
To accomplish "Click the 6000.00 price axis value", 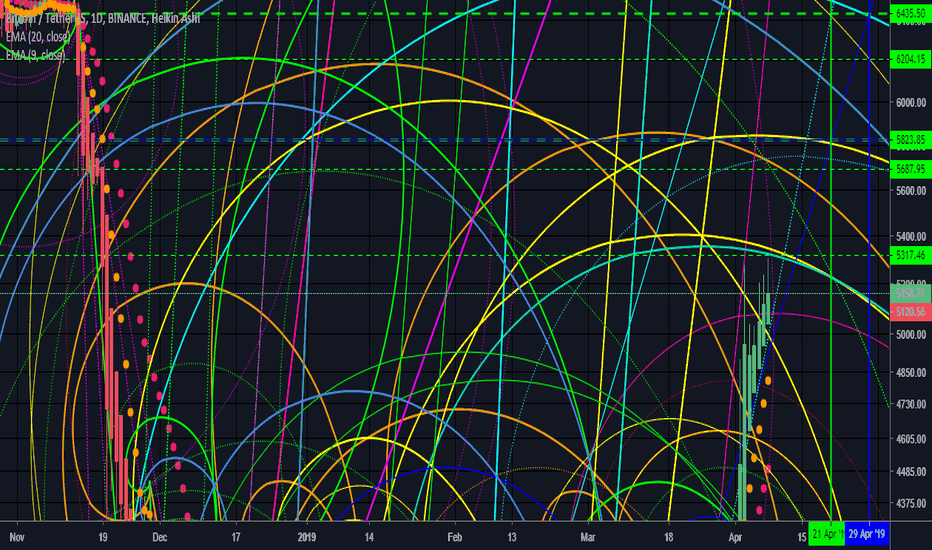I will (911, 102).
